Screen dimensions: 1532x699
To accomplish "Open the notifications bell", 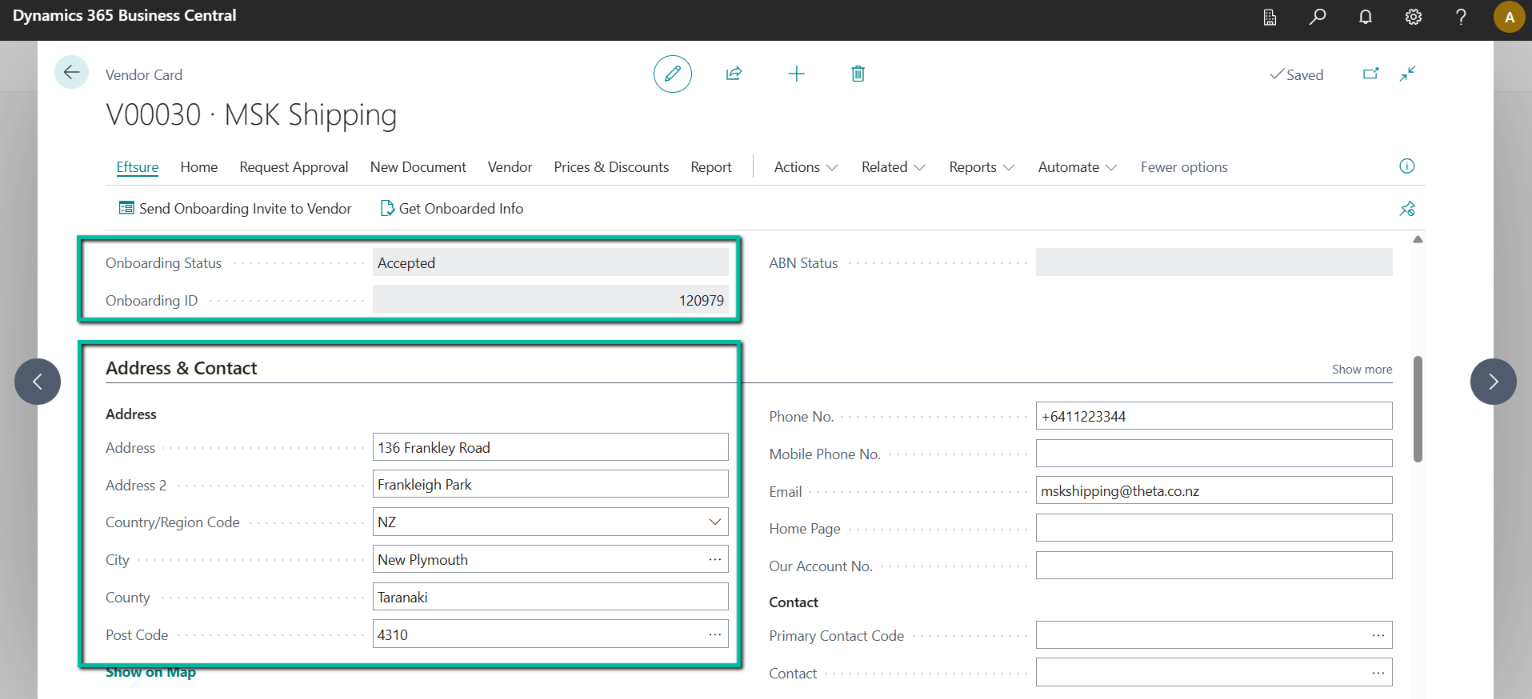I will (1365, 17).
